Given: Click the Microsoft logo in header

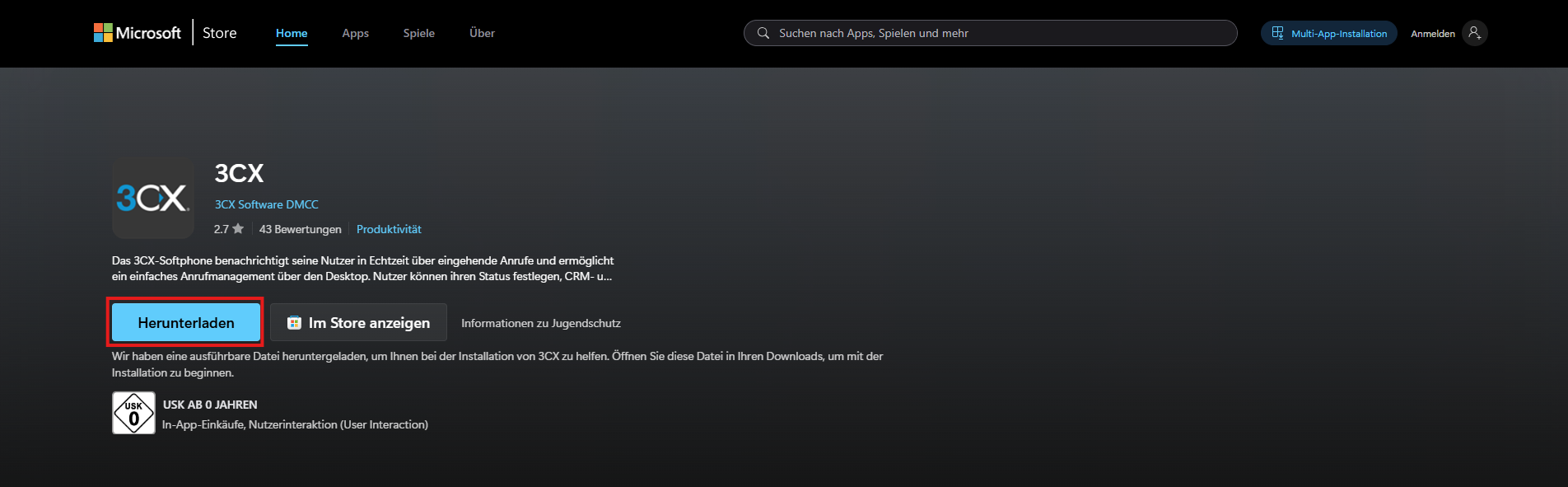Looking at the screenshot, I should tap(137, 33).
